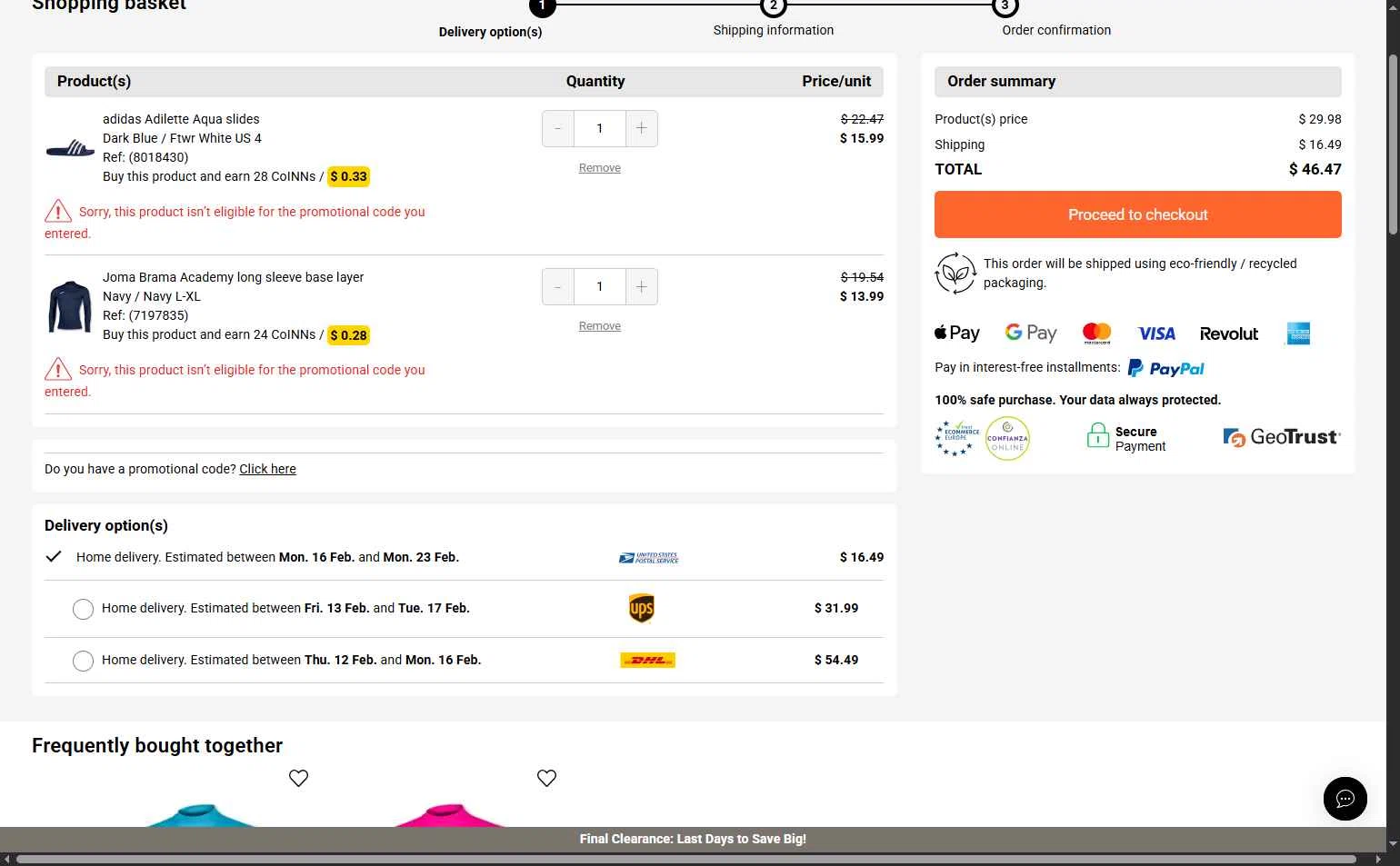
Task: Remove Joma Brama Academy base layer from basket
Action: point(600,326)
